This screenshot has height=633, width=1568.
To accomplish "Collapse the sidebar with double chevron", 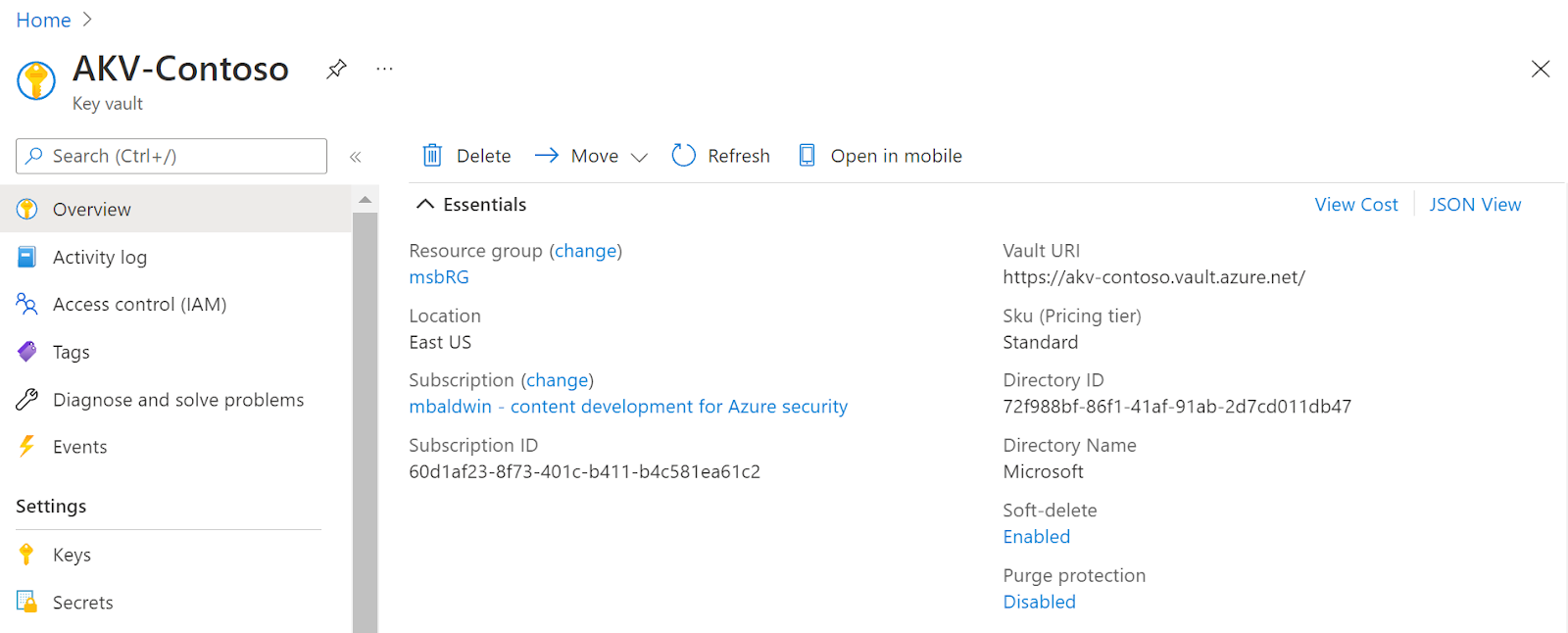I will 356,157.
